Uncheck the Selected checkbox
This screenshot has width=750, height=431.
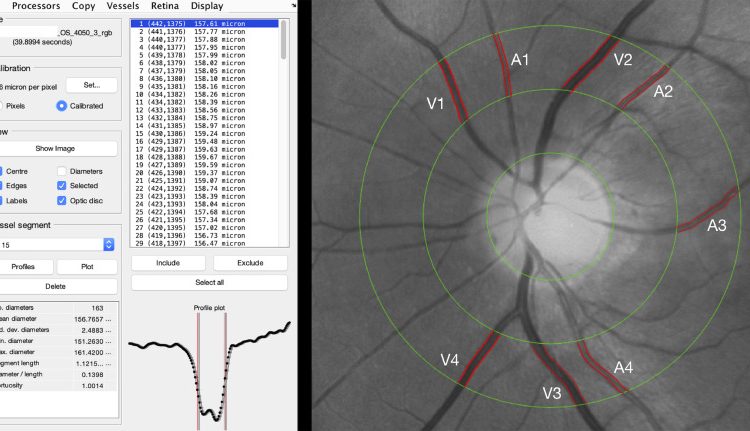click(x=62, y=185)
